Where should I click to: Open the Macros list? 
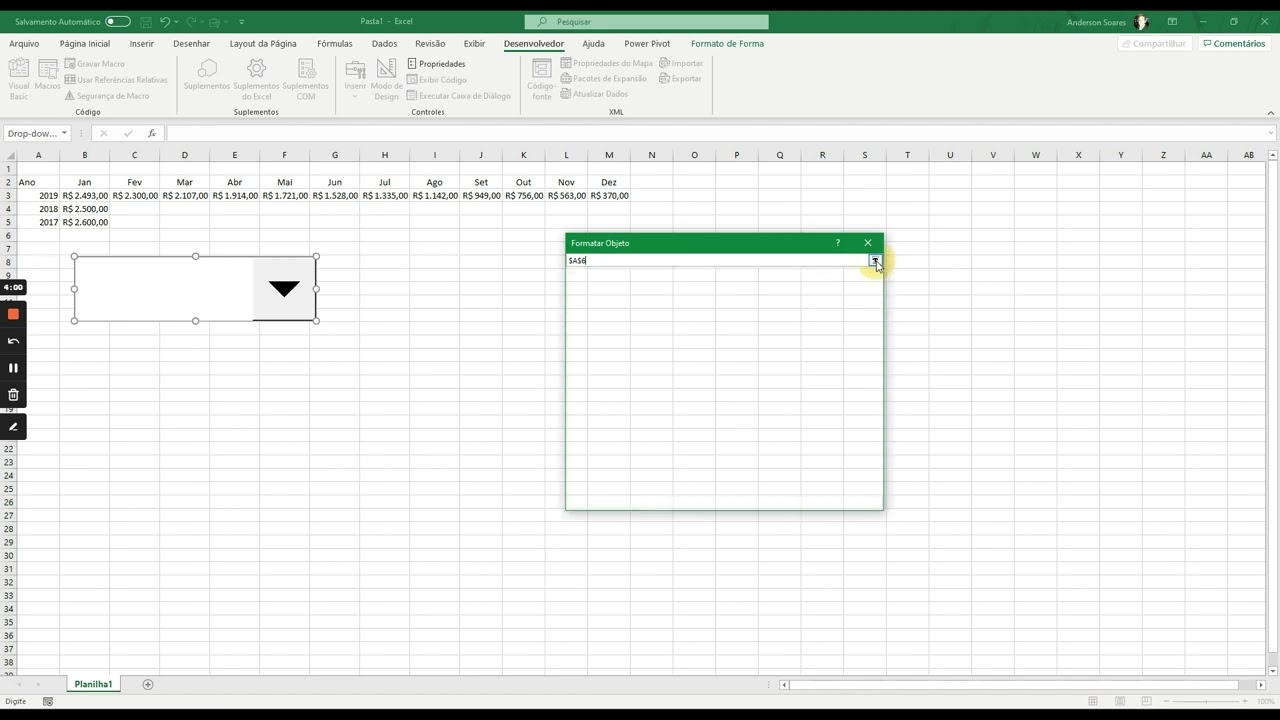pos(47,76)
